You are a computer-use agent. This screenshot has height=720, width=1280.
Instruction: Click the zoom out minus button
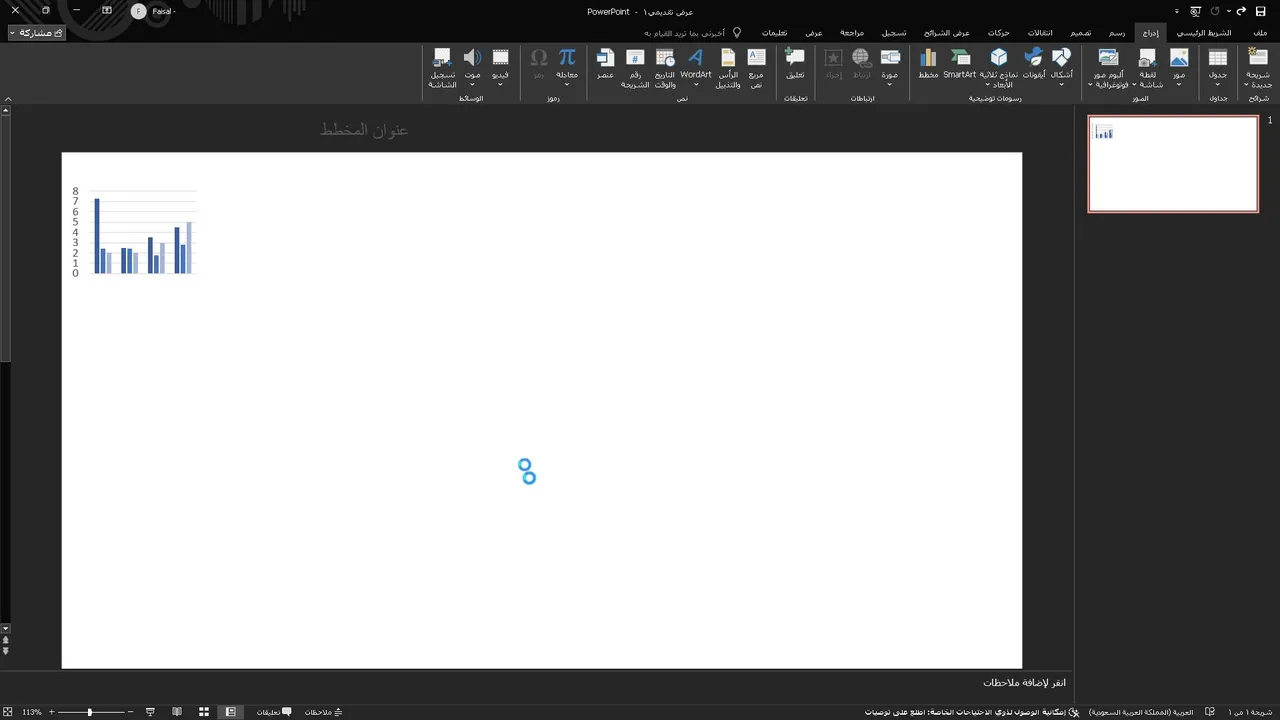coord(132,712)
